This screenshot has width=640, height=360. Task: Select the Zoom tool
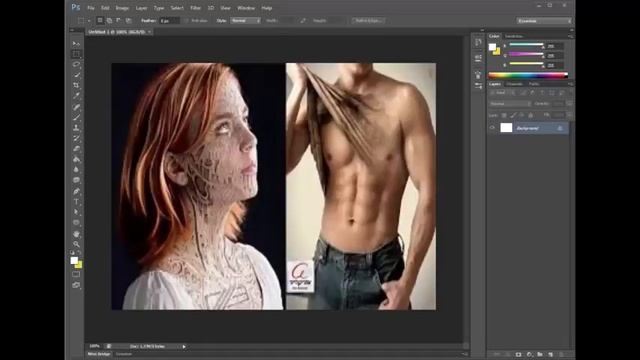(x=76, y=244)
